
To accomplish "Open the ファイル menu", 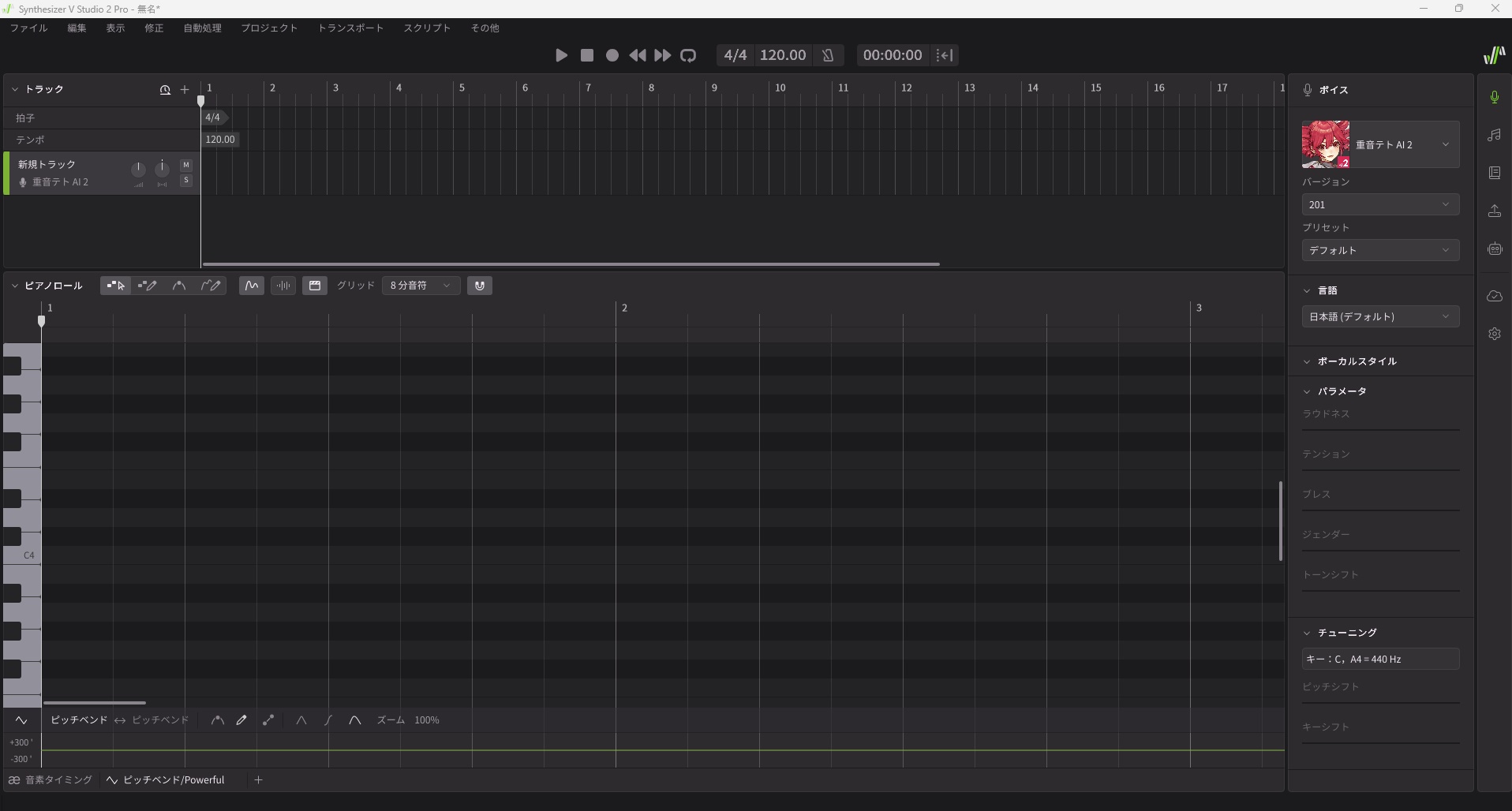I will click(x=28, y=28).
